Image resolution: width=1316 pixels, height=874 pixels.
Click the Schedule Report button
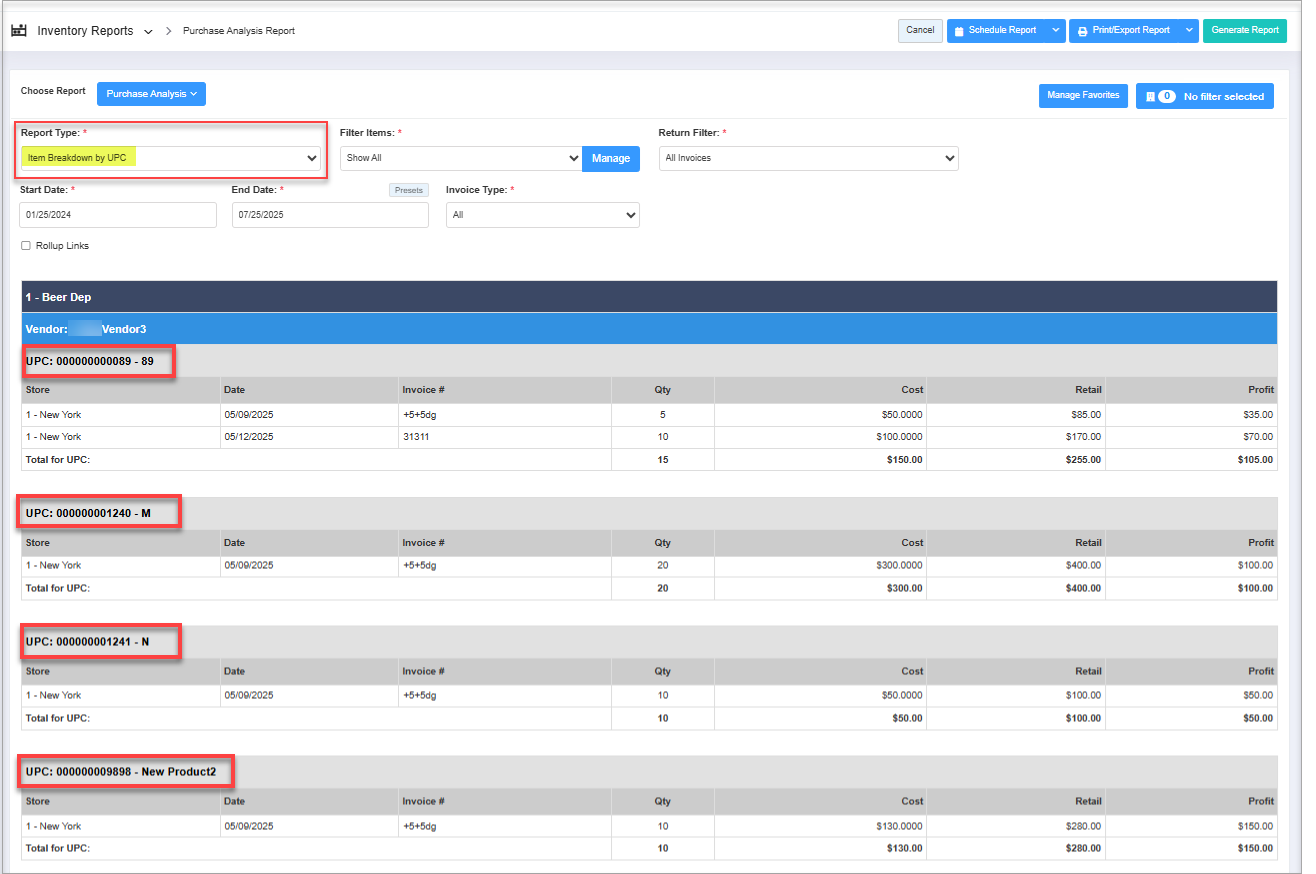coord(996,31)
